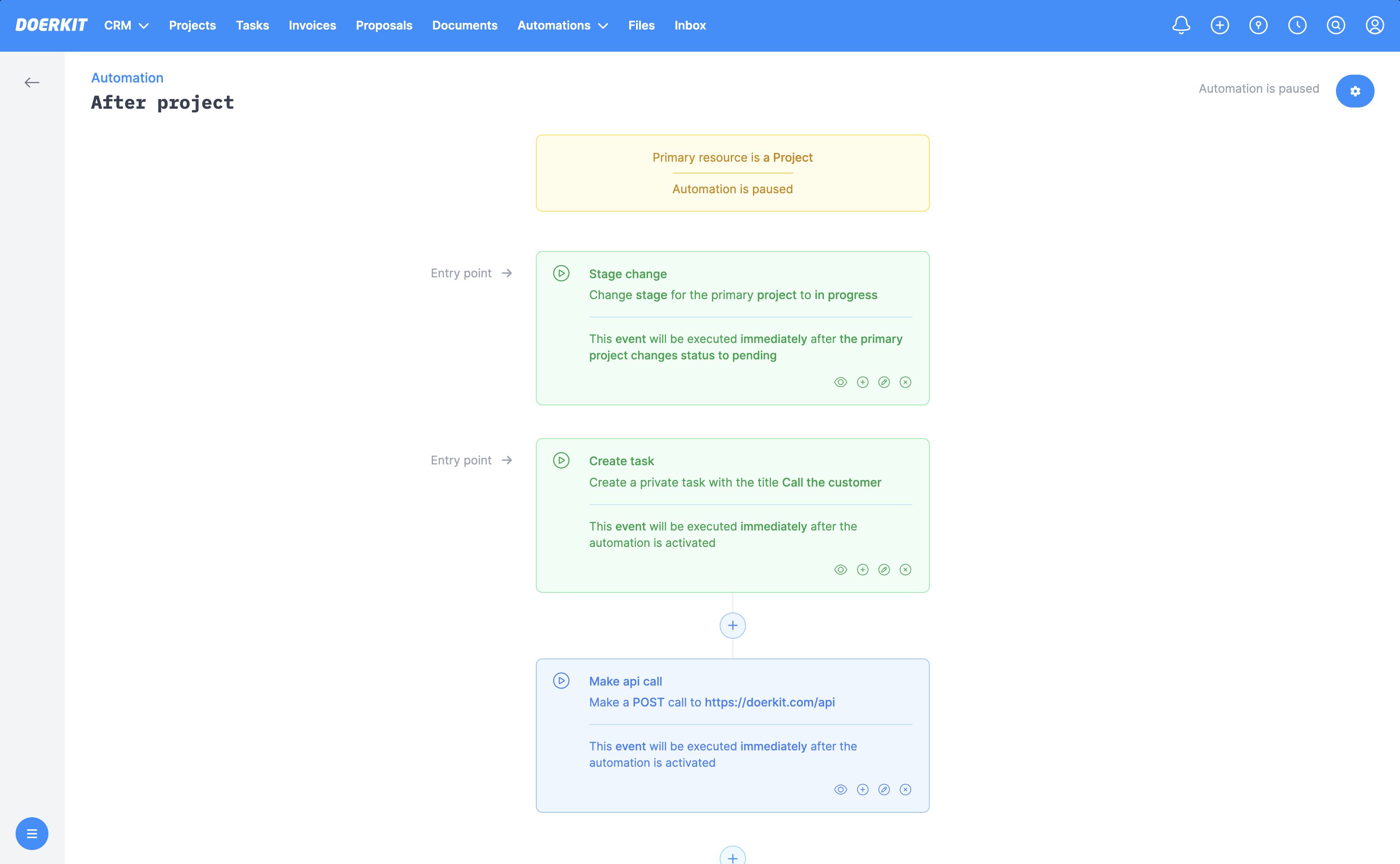Click the play icon on Make api call card
1400x864 pixels.
tap(562, 681)
